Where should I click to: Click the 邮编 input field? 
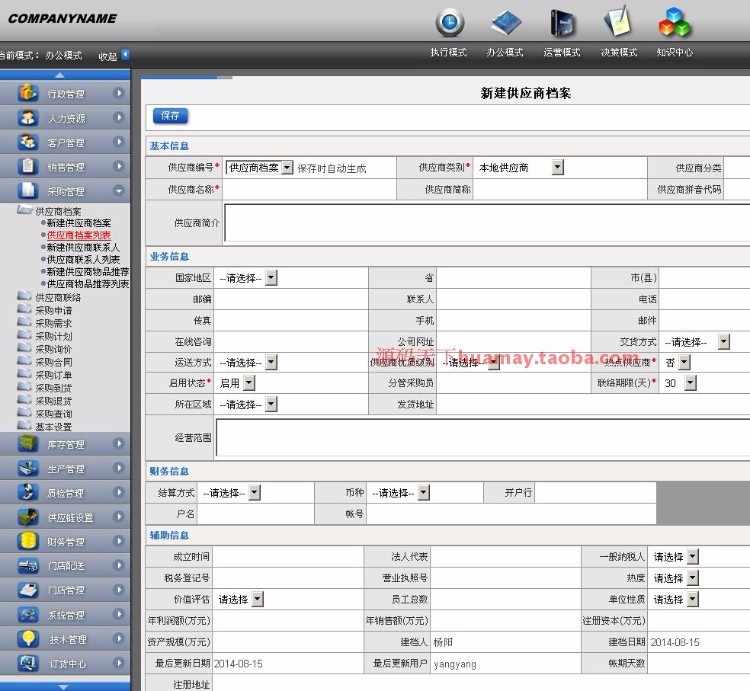coord(291,299)
